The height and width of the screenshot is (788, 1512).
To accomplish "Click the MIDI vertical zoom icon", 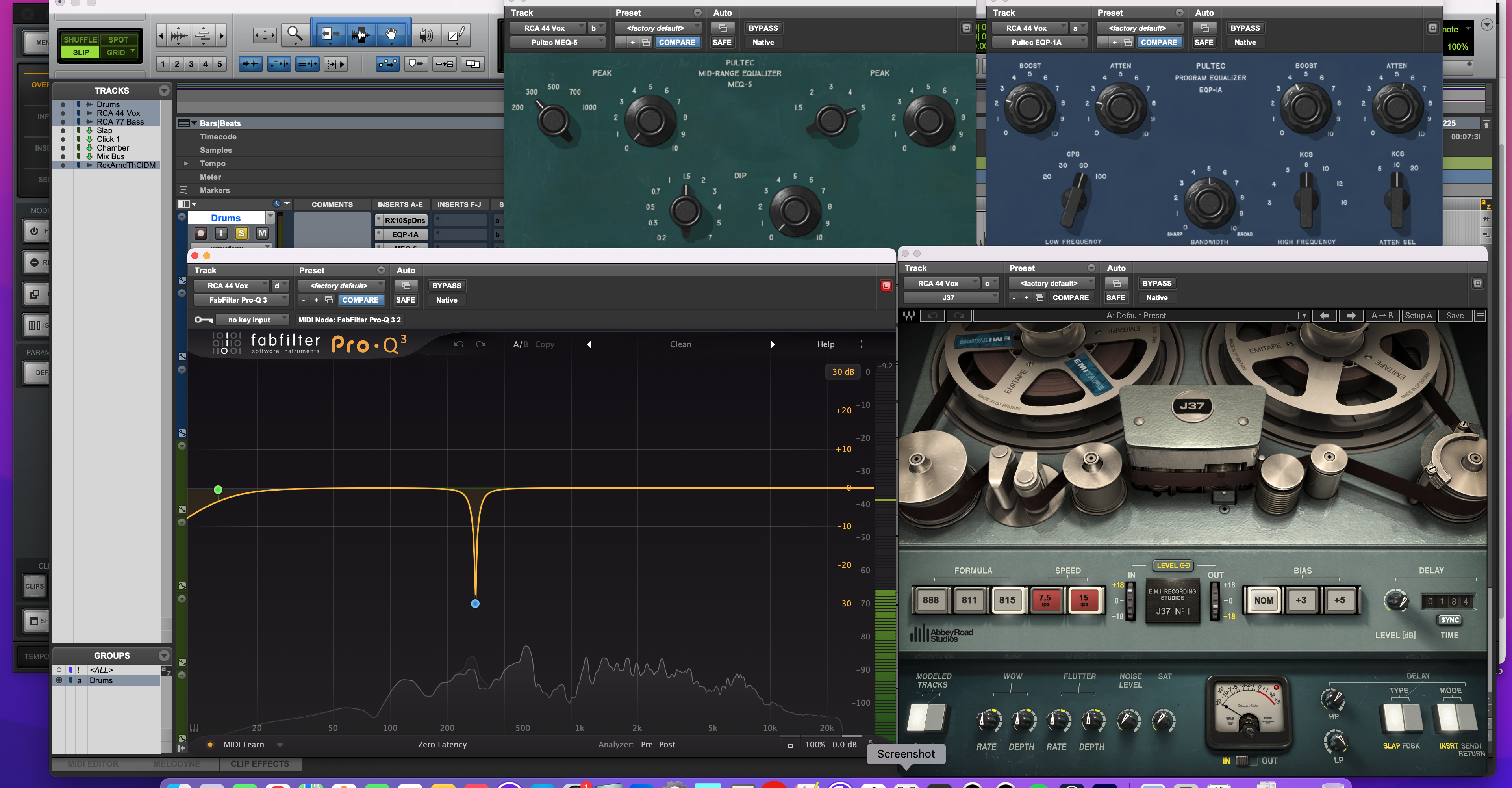I will click(203, 35).
